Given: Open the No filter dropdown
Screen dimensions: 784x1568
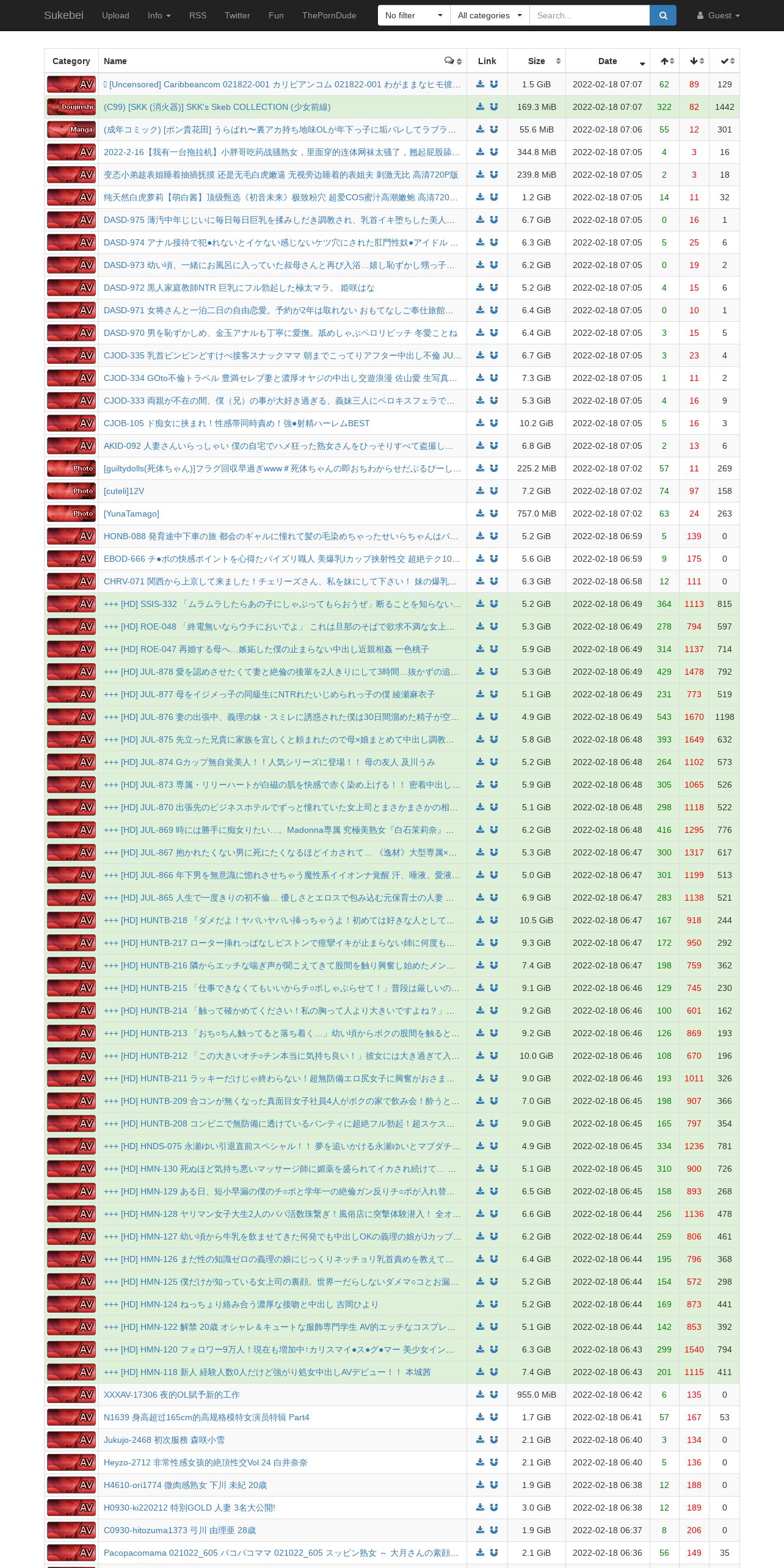Looking at the screenshot, I should 414,15.
